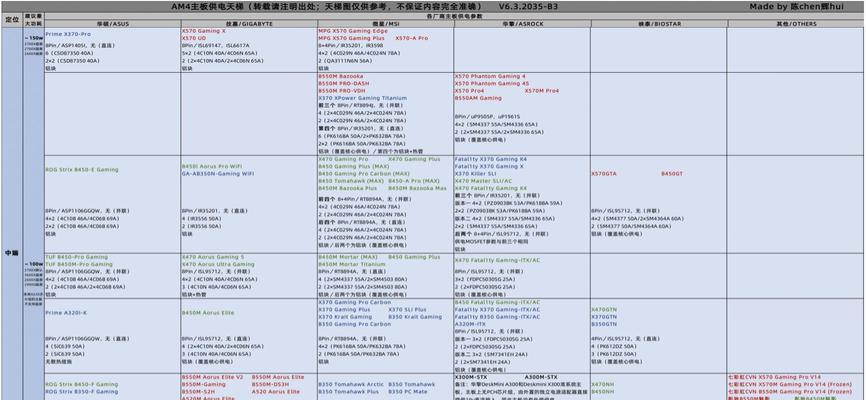Click the B450M Mortar (MAX) entry
This screenshot has height=400, width=866.
(x=348, y=257)
